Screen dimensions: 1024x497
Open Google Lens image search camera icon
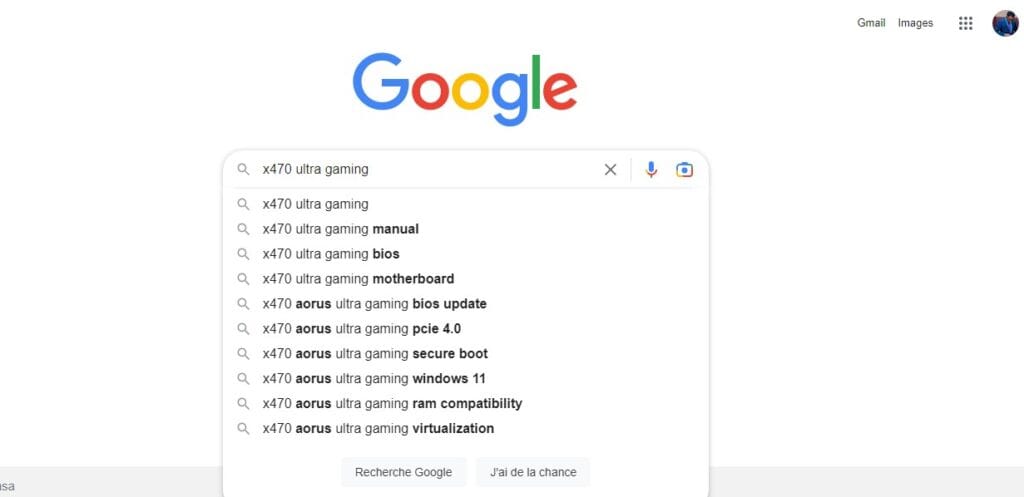[684, 170]
